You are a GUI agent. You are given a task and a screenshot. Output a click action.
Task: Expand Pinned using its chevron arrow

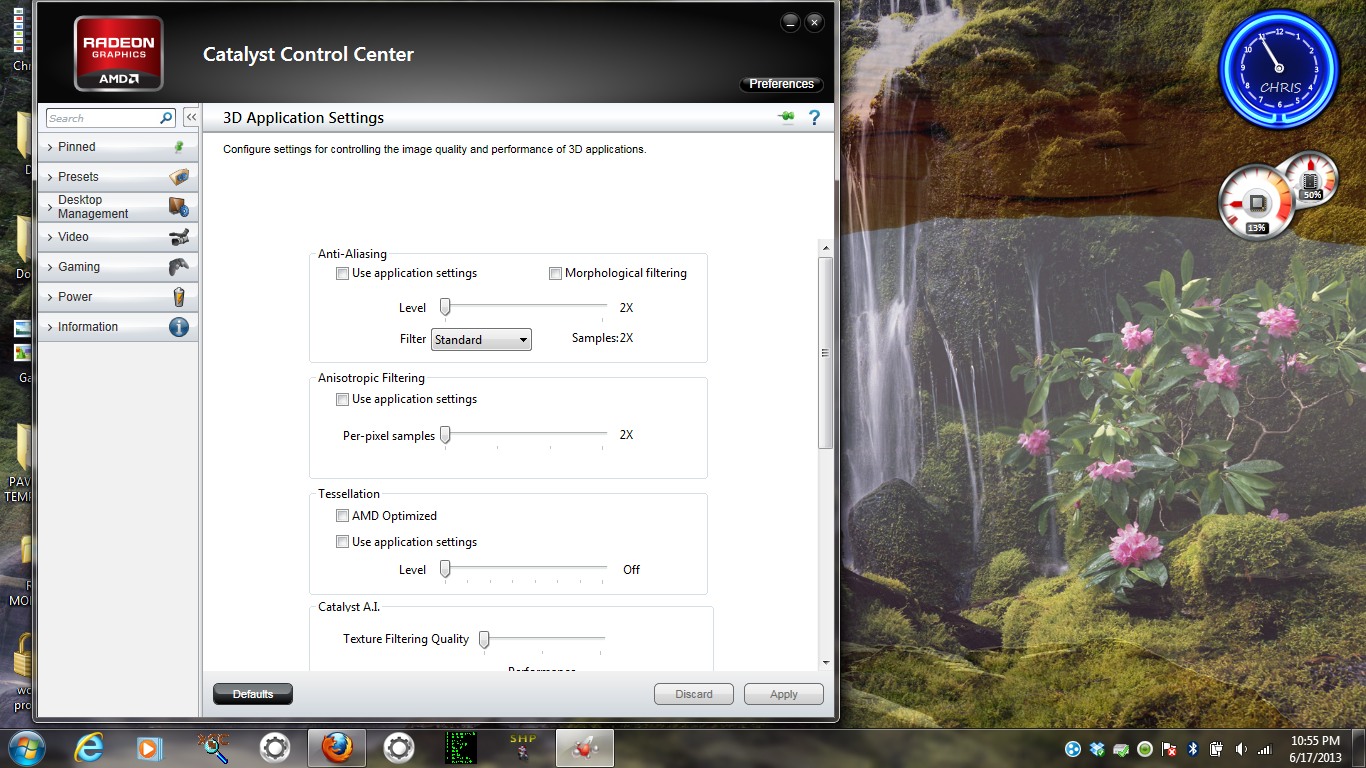tap(50, 147)
